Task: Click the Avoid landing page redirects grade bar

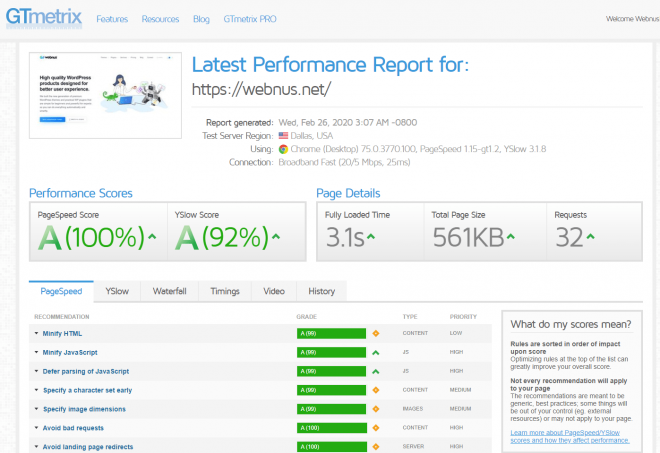Action: click(331, 447)
